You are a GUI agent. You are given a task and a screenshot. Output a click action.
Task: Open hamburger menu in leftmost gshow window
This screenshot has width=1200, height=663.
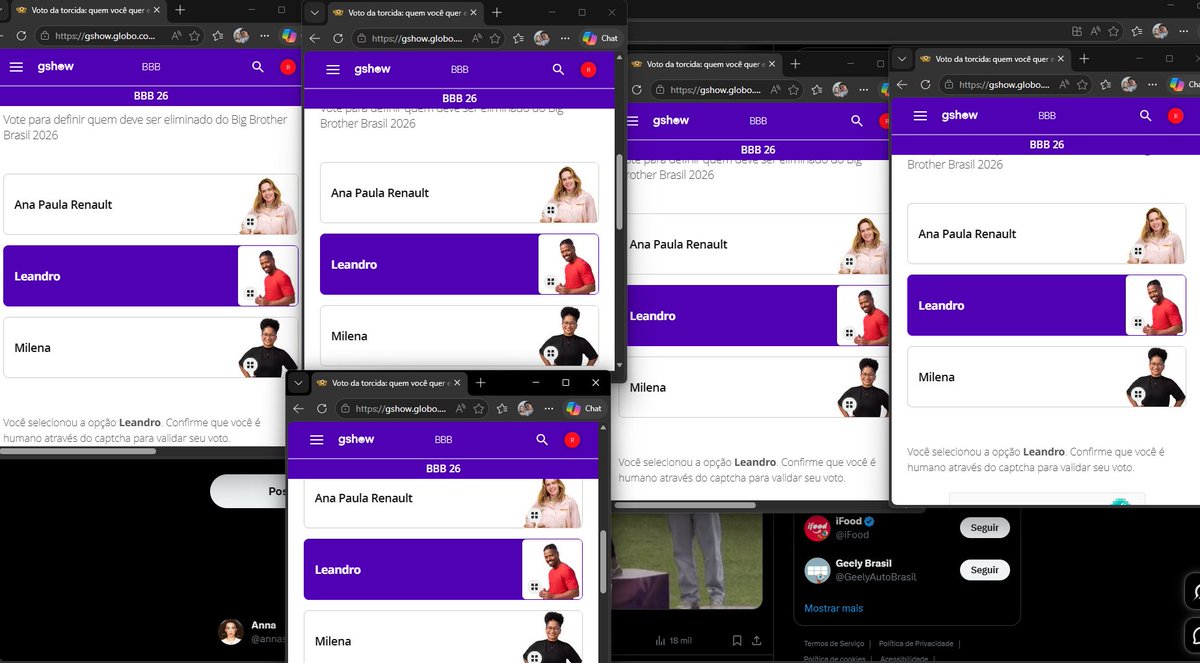tap(16, 67)
